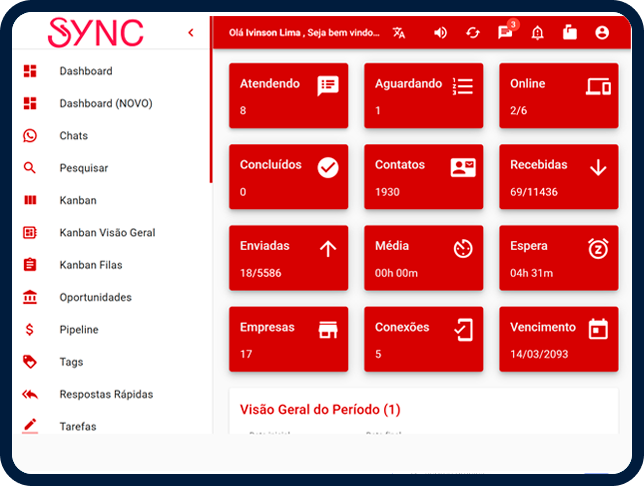This screenshot has height=486, width=644.
Task: Open the user profile account icon
Action: tap(602, 33)
